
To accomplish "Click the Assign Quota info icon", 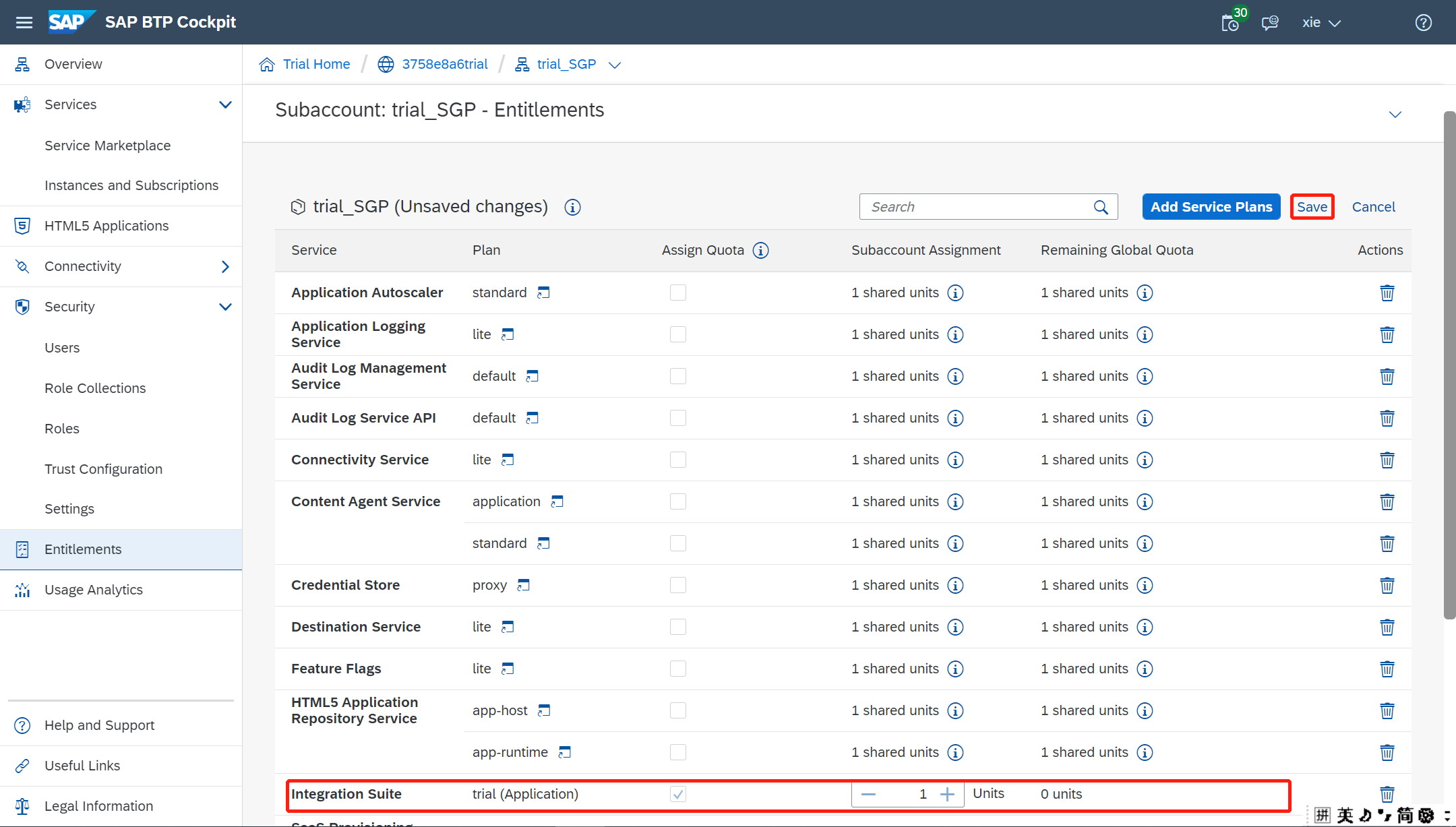I will point(760,251).
